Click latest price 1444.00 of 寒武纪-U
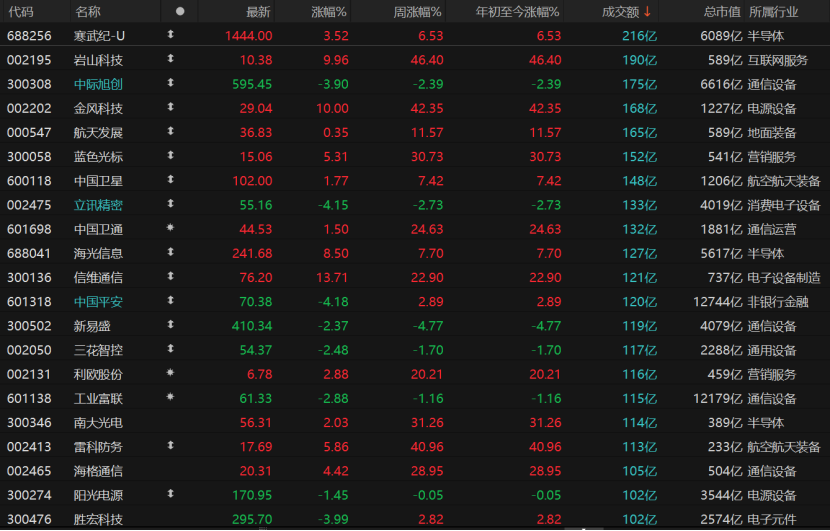This screenshot has height=531, width=830. (x=248, y=36)
